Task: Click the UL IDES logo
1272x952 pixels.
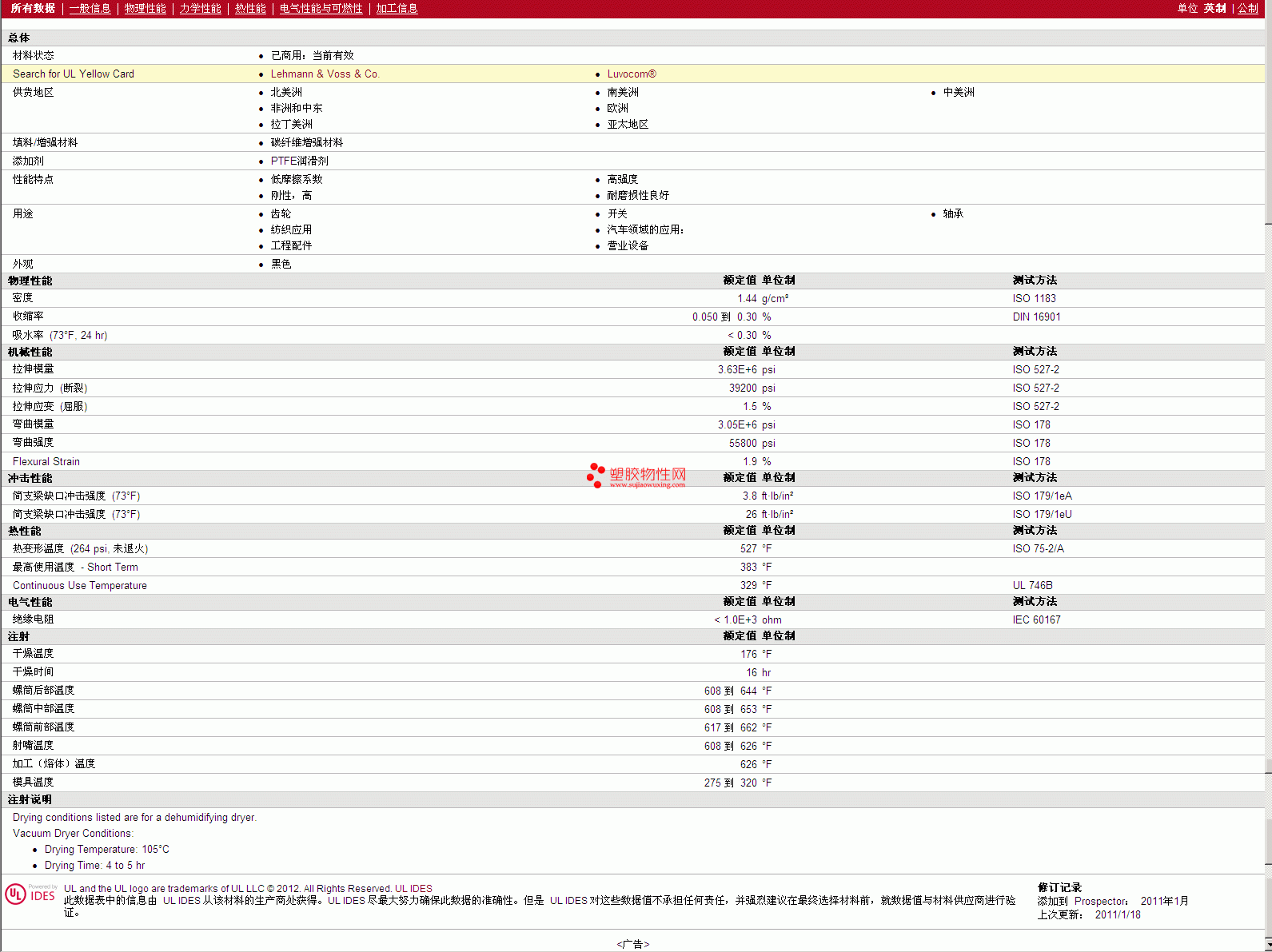Action: point(31,894)
